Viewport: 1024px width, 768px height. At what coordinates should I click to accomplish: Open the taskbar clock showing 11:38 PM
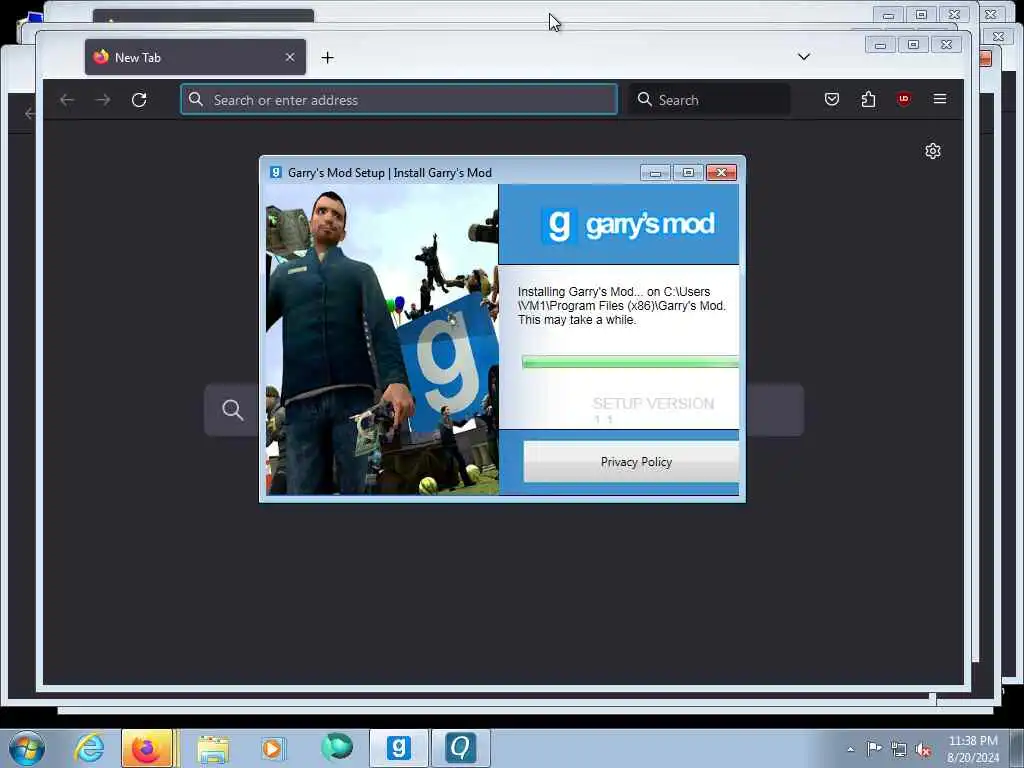(x=973, y=748)
